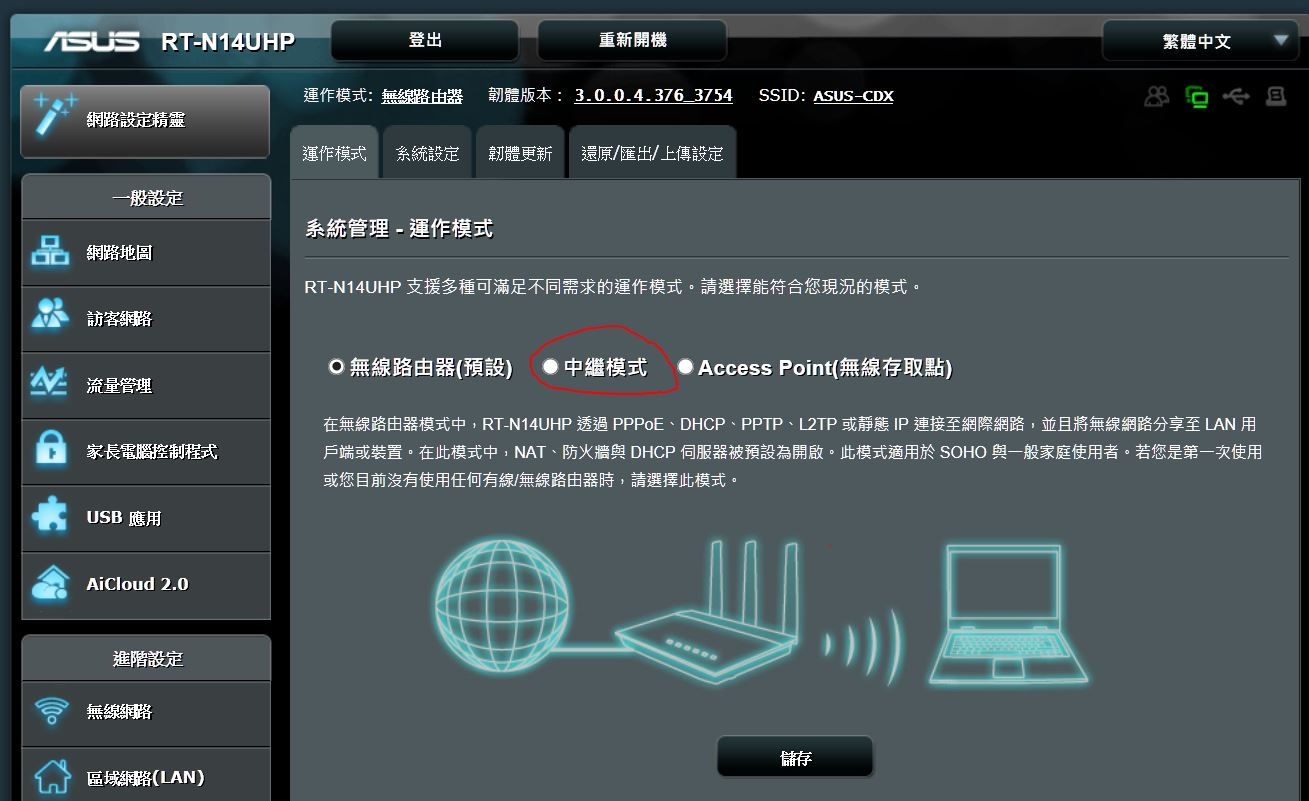Open 流量管理 in the sidebar

(146, 384)
